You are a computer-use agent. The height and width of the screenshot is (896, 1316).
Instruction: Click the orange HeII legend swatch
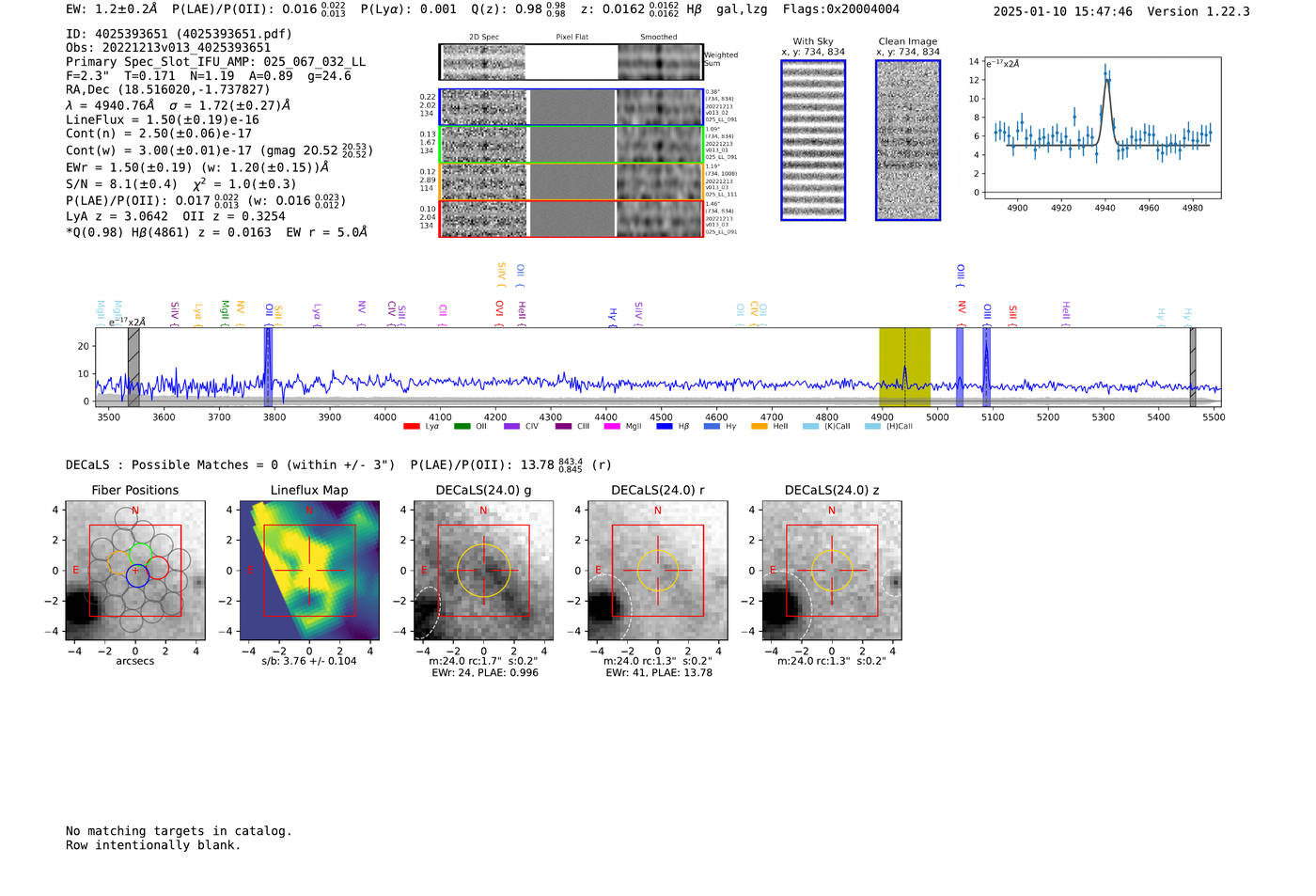(760, 427)
